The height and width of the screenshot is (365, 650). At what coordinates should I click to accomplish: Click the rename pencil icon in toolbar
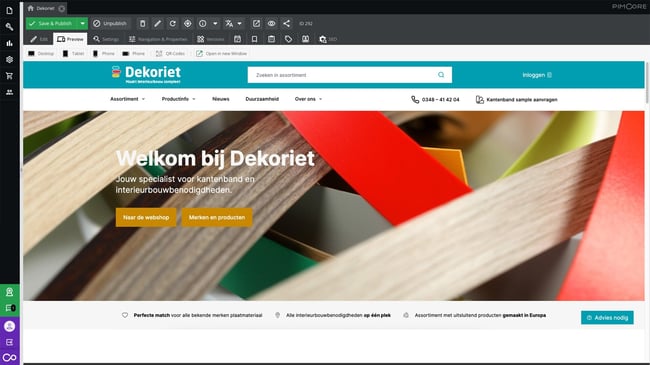coord(158,24)
